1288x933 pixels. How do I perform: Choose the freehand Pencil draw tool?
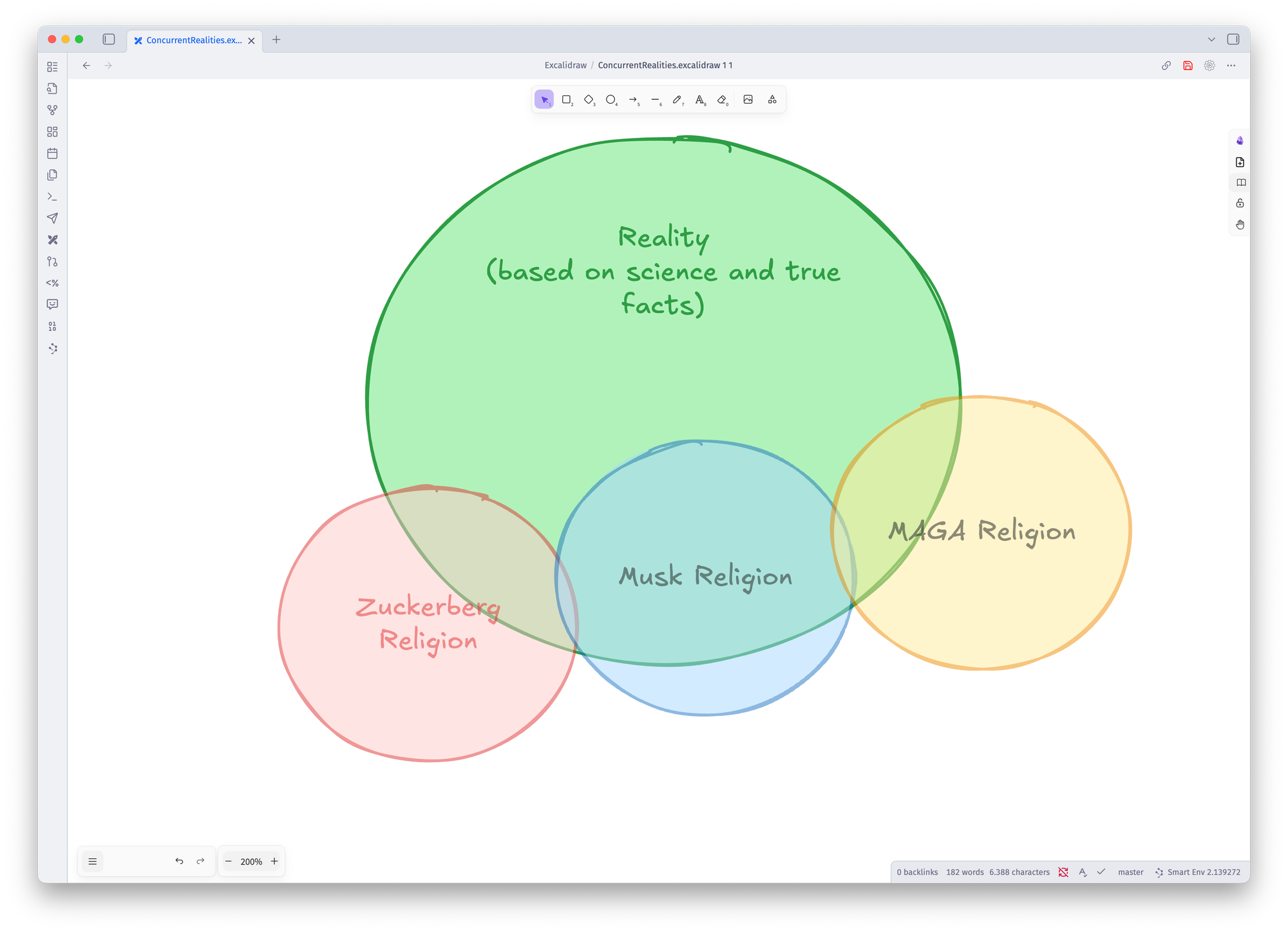click(677, 100)
